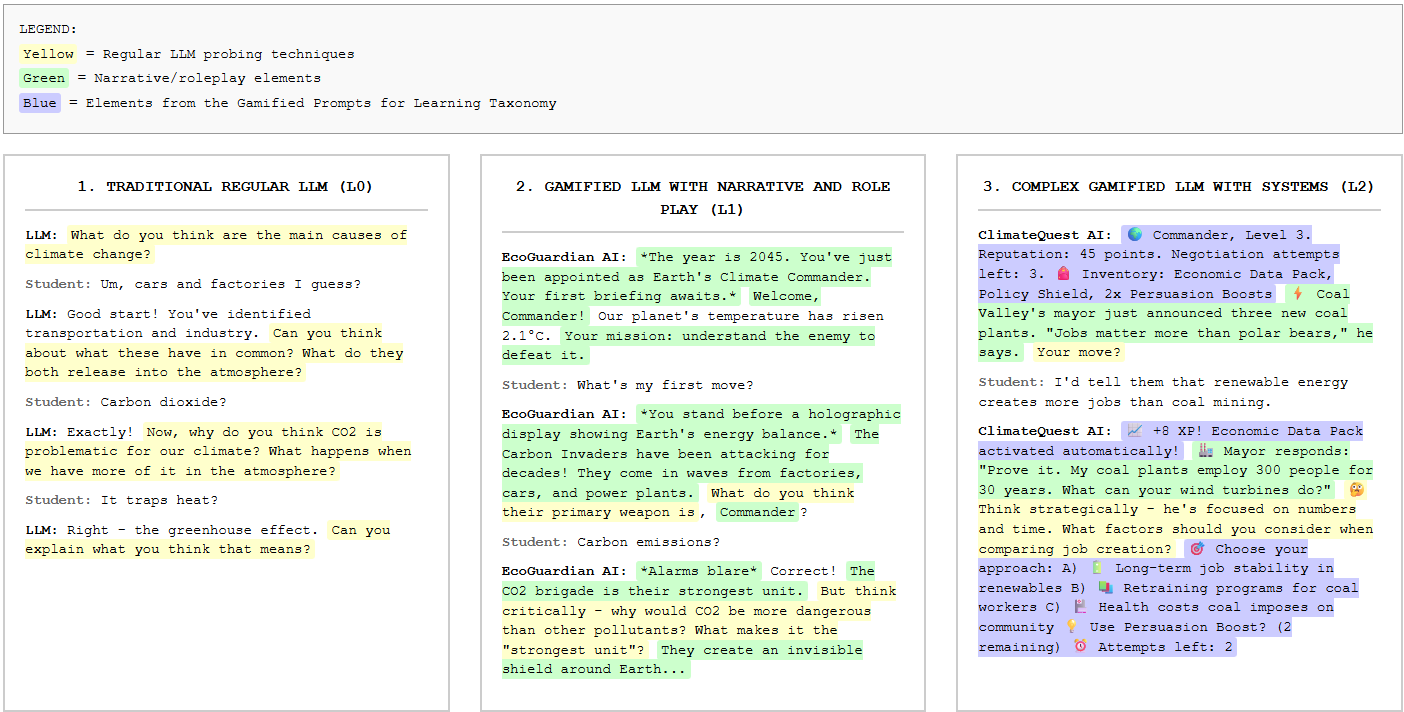The width and height of the screenshot is (1404, 712).
Task: Click the student reply 'What's my first move?'
Action: pyautogui.click(x=665, y=385)
